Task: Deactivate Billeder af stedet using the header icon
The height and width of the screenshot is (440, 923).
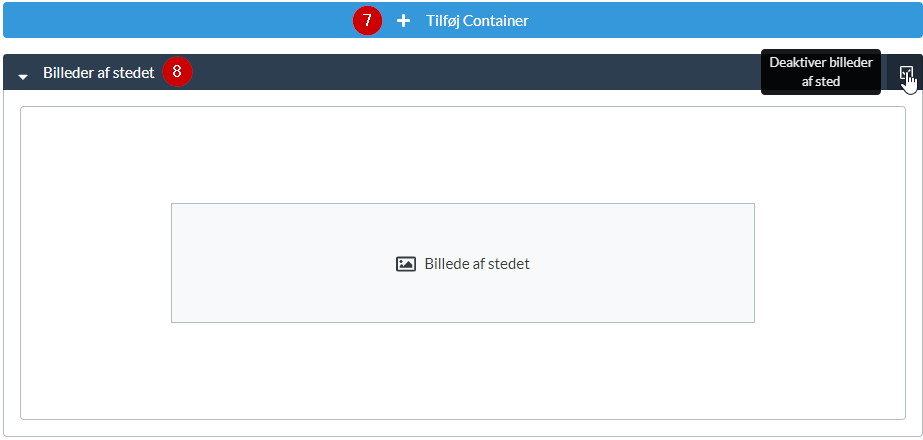Action: [905, 73]
